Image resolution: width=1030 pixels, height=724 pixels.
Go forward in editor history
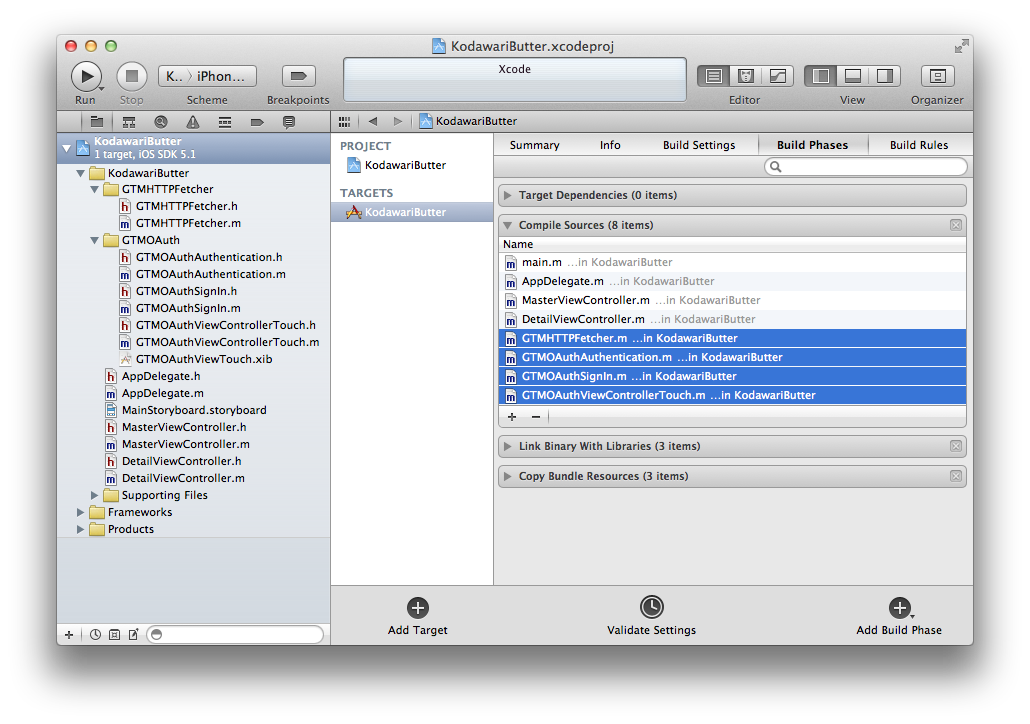[x=397, y=122]
